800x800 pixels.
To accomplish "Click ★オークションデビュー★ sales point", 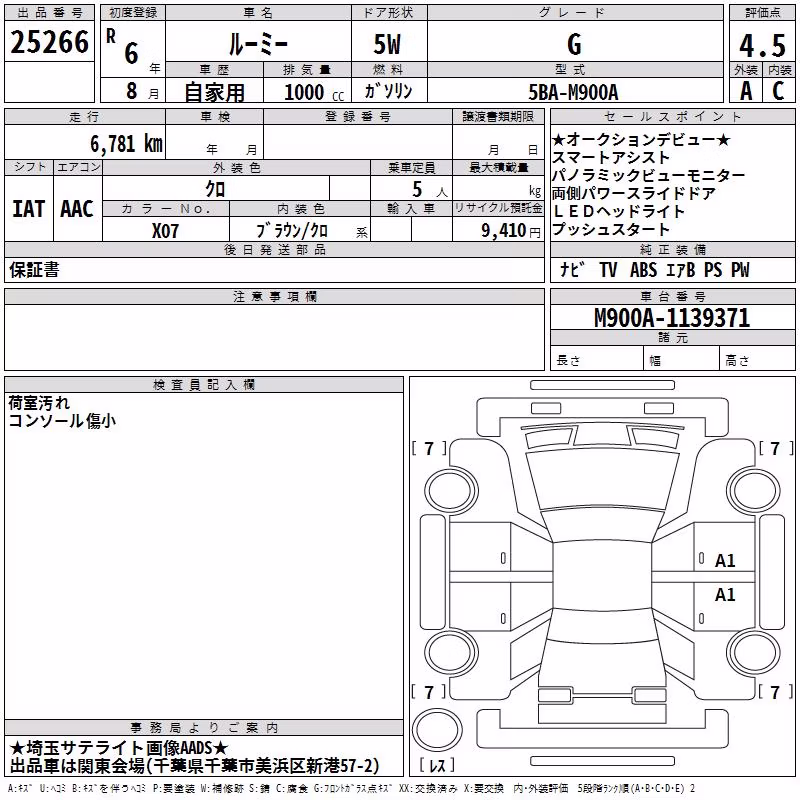I will [x=641, y=139].
